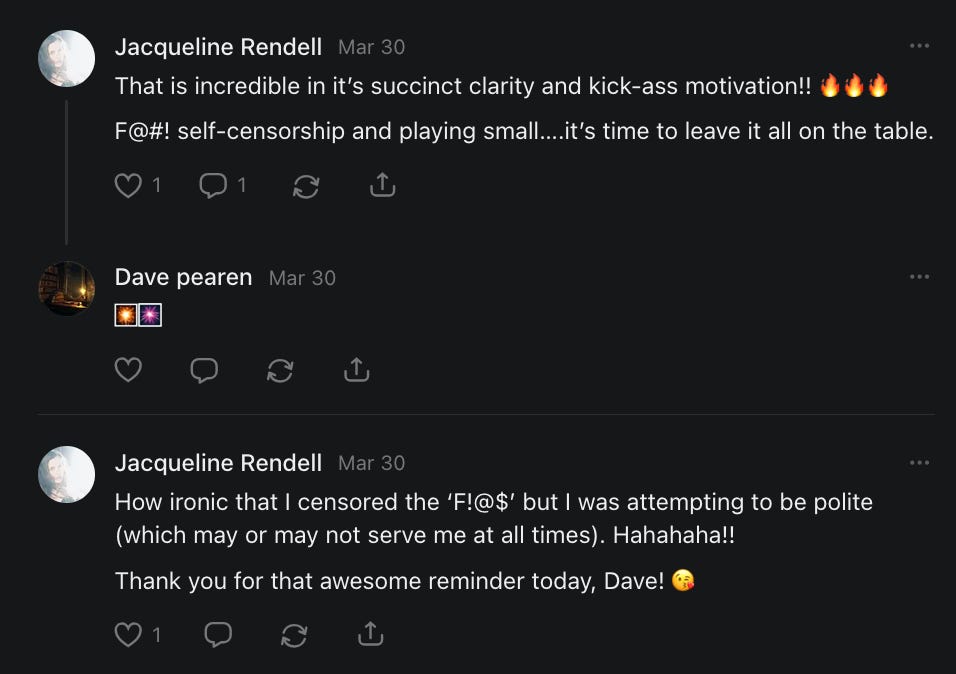Restack Jacqueline's first comment

click(x=305, y=186)
